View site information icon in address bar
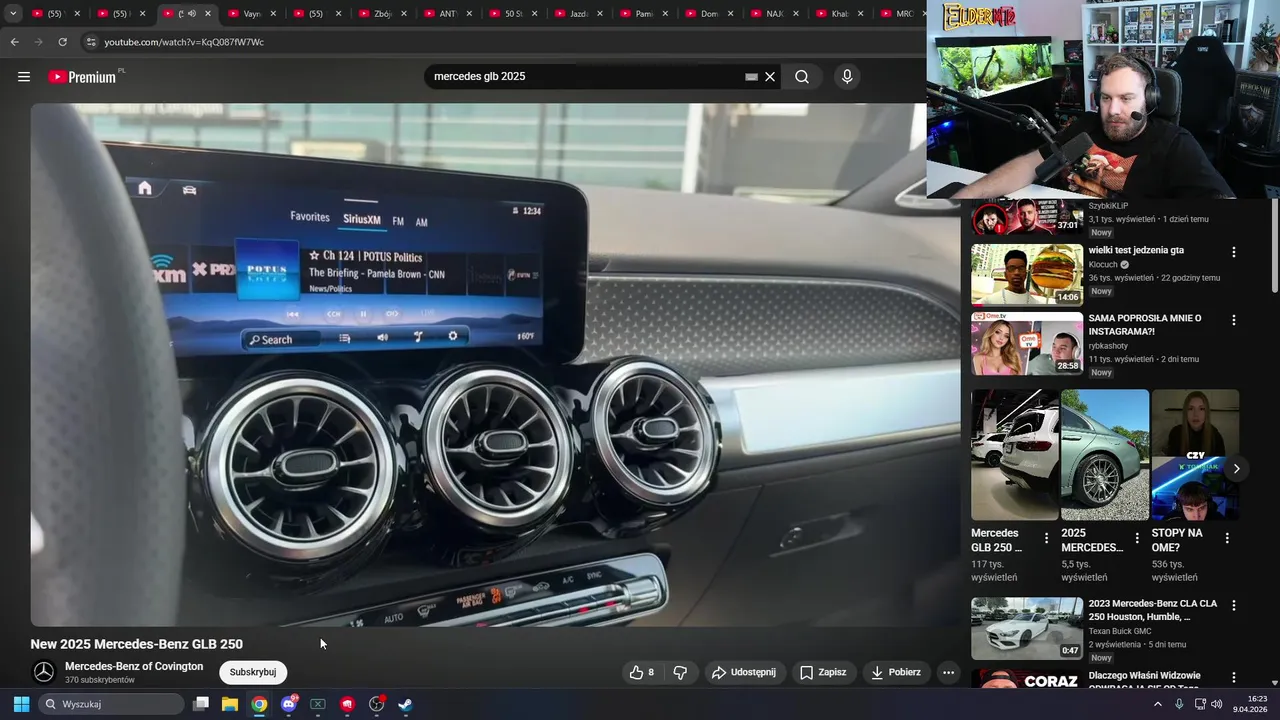1280x720 pixels. pyautogui.click(x=91, y=42)
